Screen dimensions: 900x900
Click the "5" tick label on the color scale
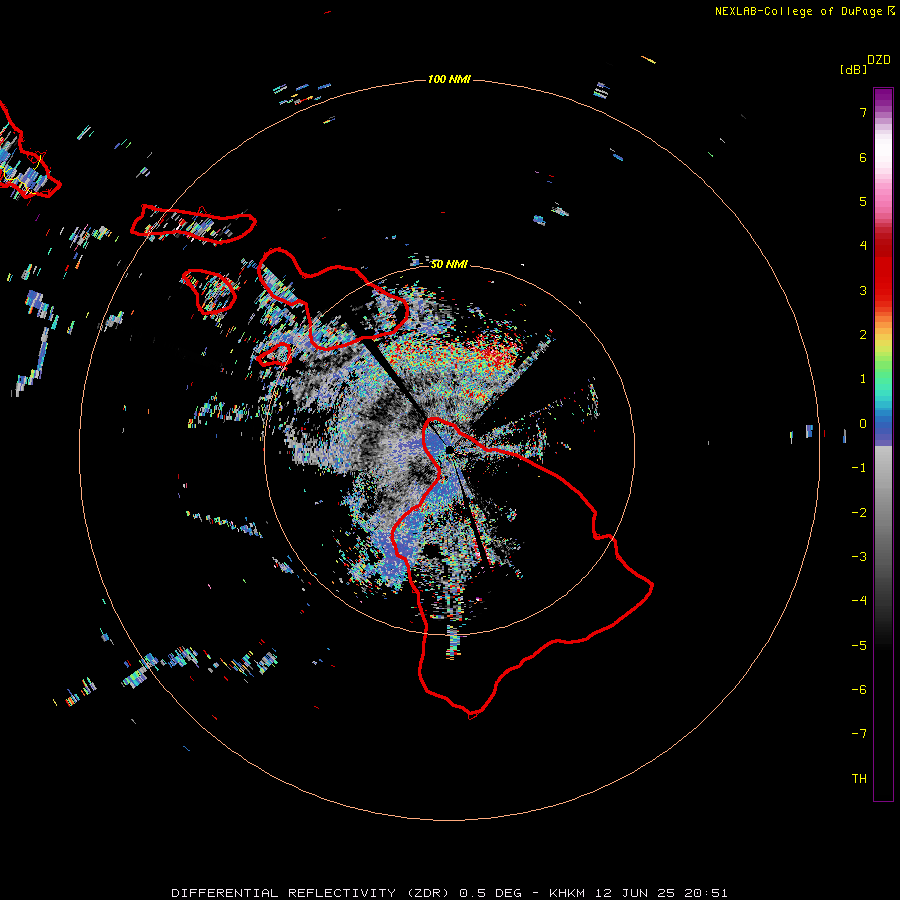[x=863, y=202]
